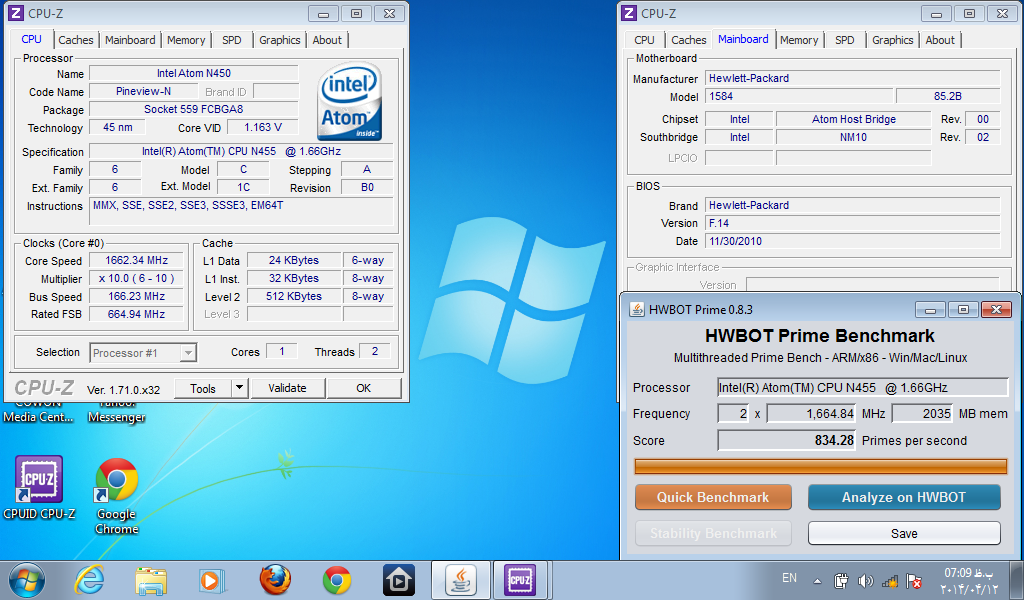Click the Core Speed value 1662.34 MHz

point(136,260)
